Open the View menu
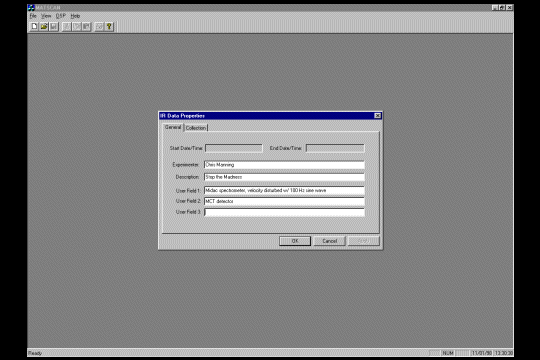Viewport: 540px width, 360px height. point(46,16)
